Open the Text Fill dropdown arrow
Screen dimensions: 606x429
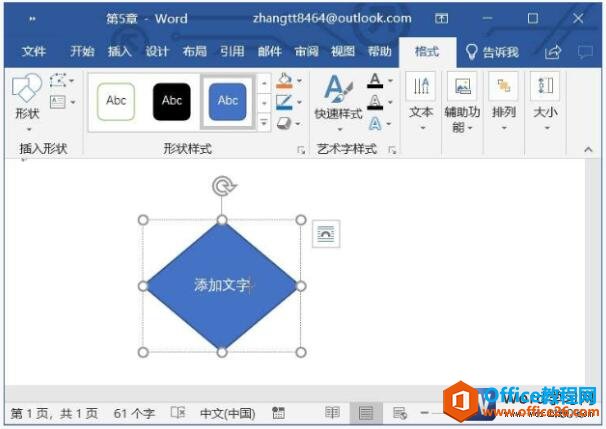tap(390, 80)
